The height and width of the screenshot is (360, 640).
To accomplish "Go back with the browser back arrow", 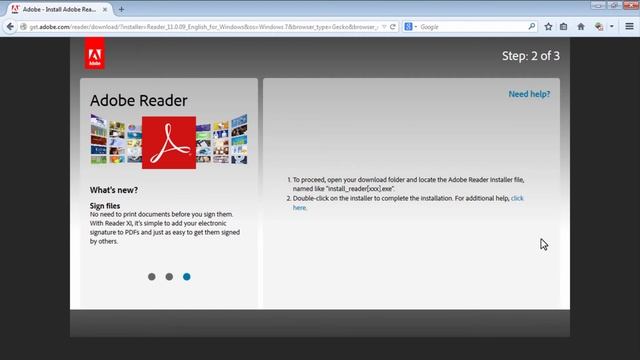I will tap(10, 27).
